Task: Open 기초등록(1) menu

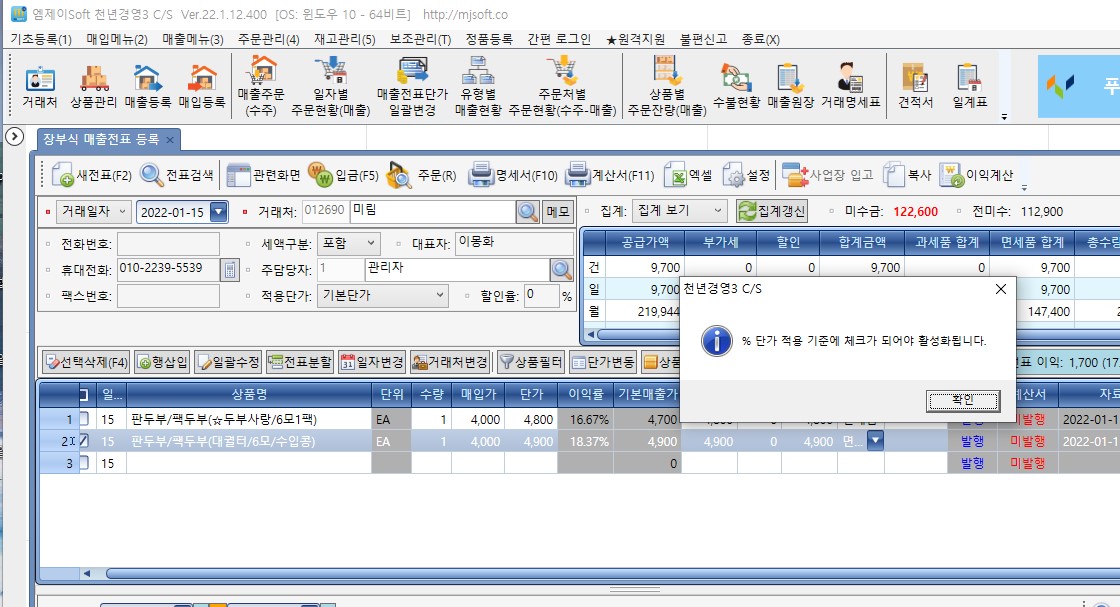Action: point(41,39)
